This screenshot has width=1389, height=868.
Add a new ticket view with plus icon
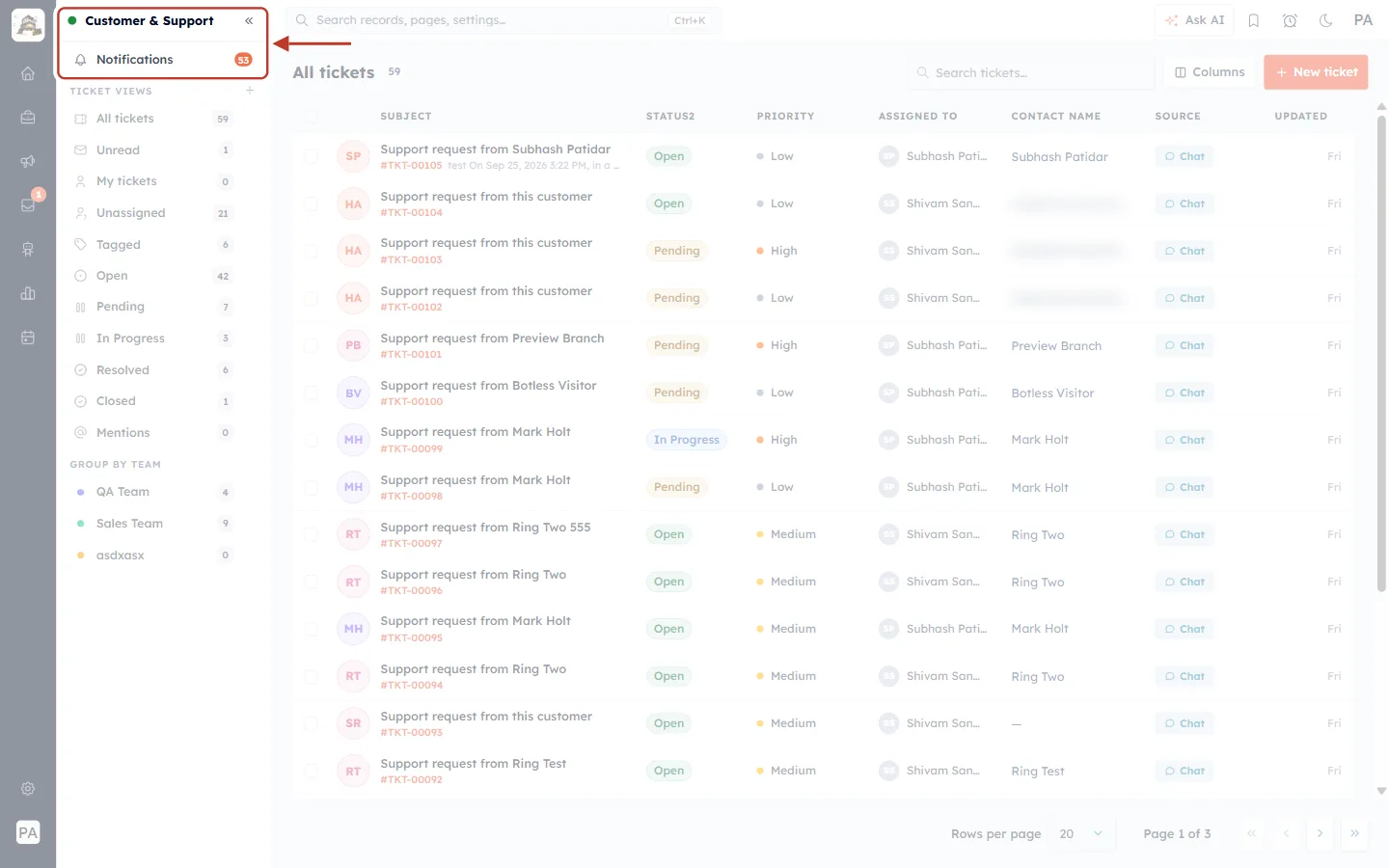pos(250,91)
